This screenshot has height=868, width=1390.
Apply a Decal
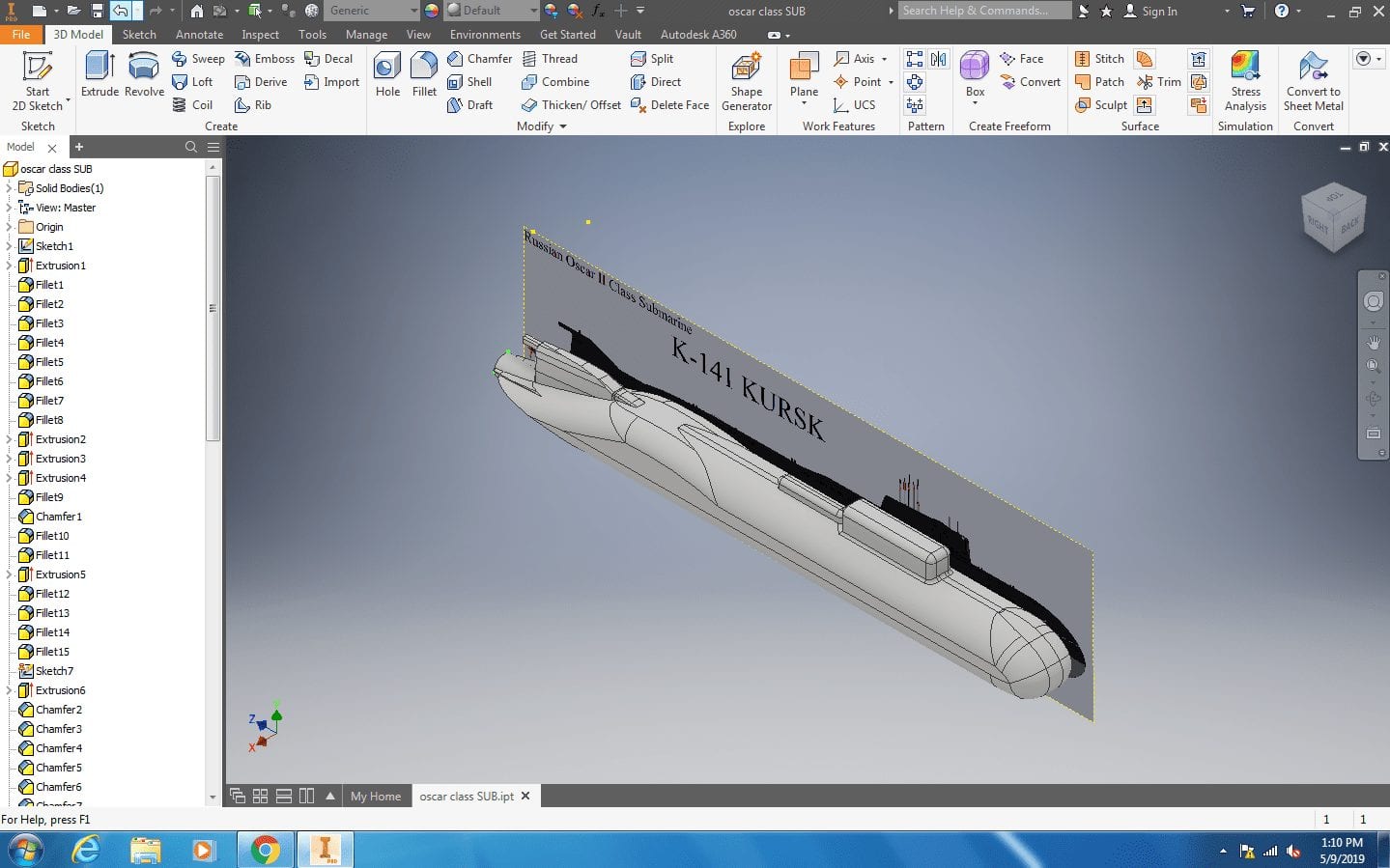coord(328,59)
